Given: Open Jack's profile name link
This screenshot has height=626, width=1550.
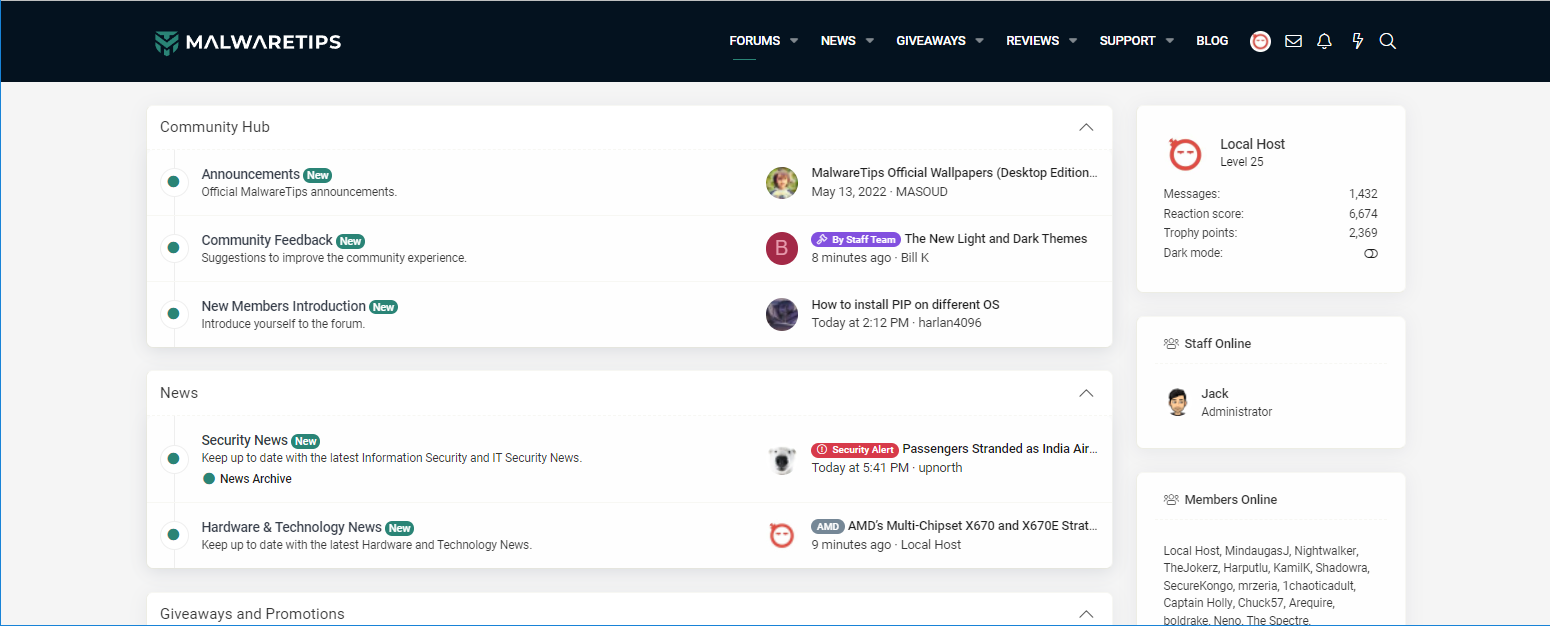Looking at the screenshot, I should (x=1215, y=394).
